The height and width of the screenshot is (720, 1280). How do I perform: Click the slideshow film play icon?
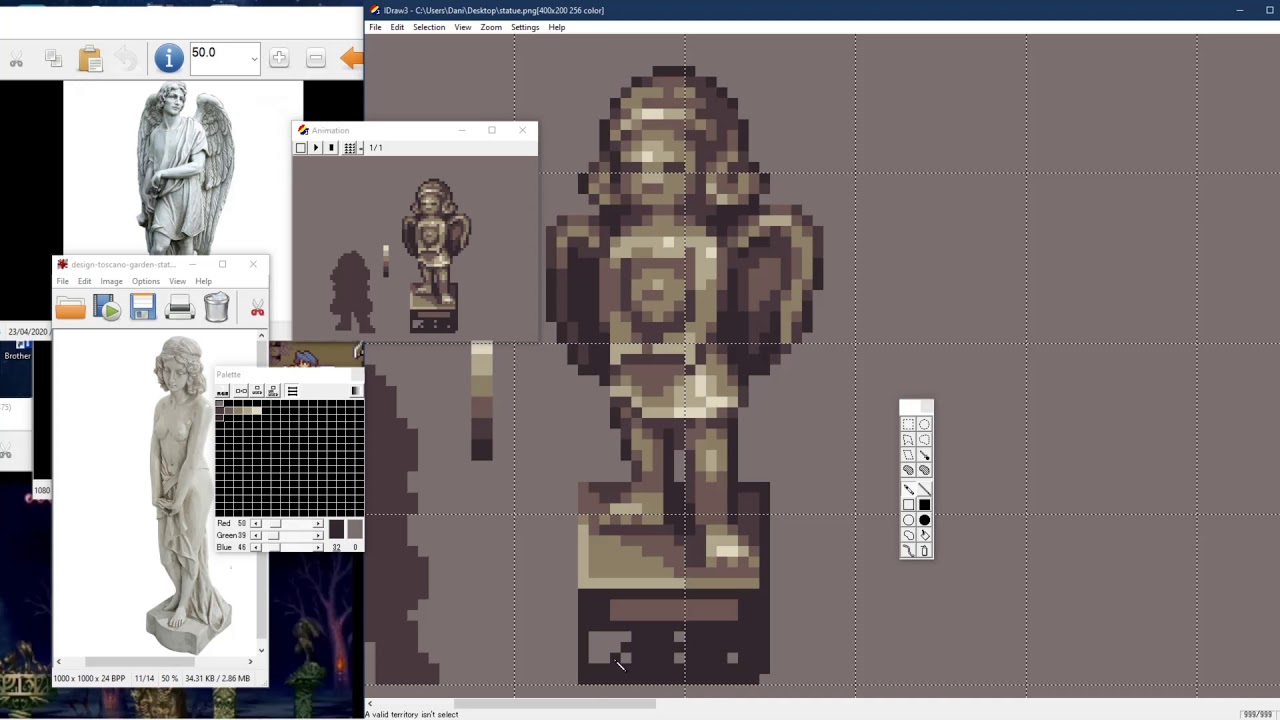pos(108,308)
